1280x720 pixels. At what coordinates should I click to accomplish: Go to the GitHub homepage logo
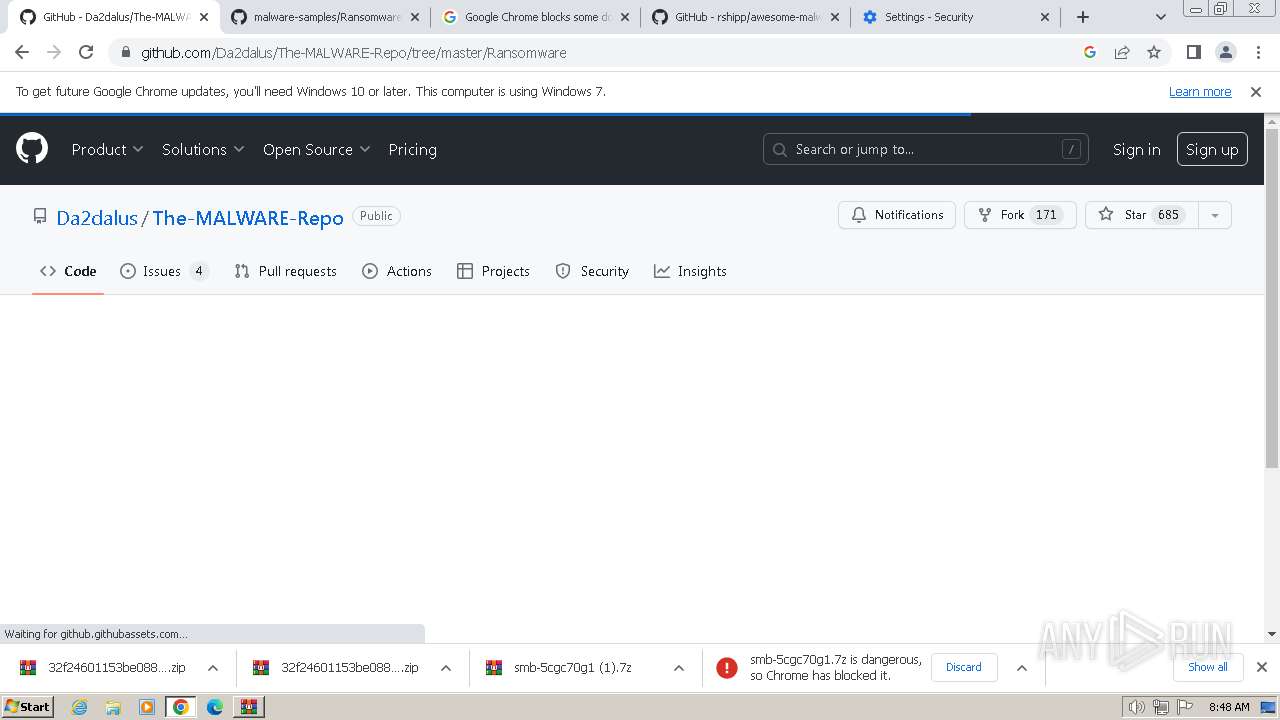(32, 149)
